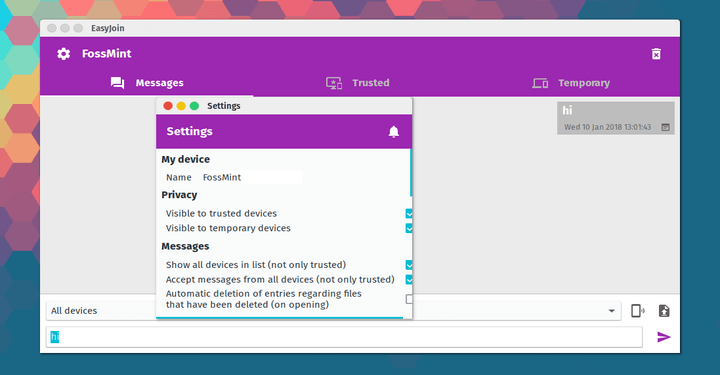Image resolution: width=720 pixels, height=375 pixels.
Task: Minimize Settings with the yellow button
Action: 181,106
